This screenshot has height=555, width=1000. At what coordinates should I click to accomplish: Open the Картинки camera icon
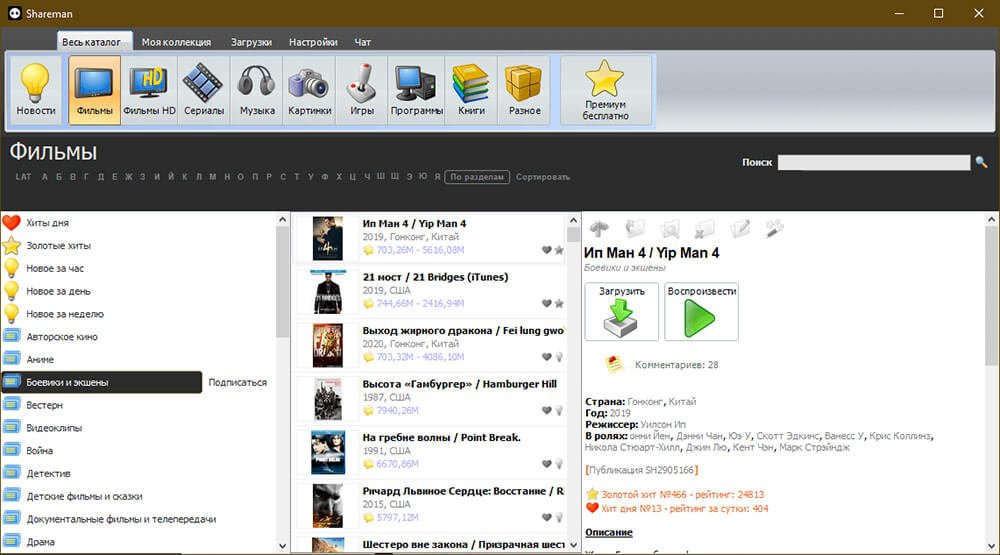pos(309,90)
